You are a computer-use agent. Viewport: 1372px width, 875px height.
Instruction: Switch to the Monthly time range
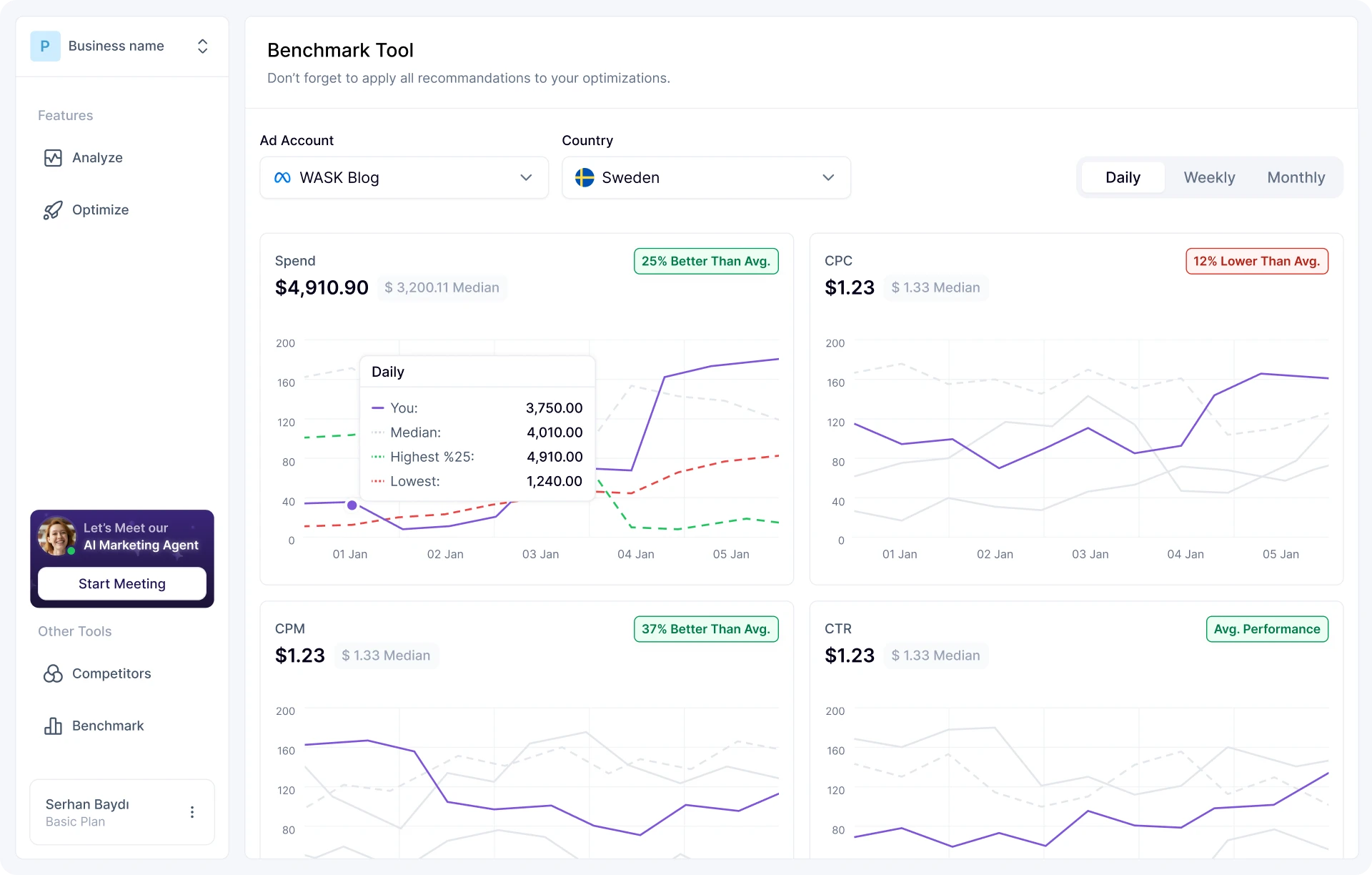pyautogui.click(x=1296, y=177)
